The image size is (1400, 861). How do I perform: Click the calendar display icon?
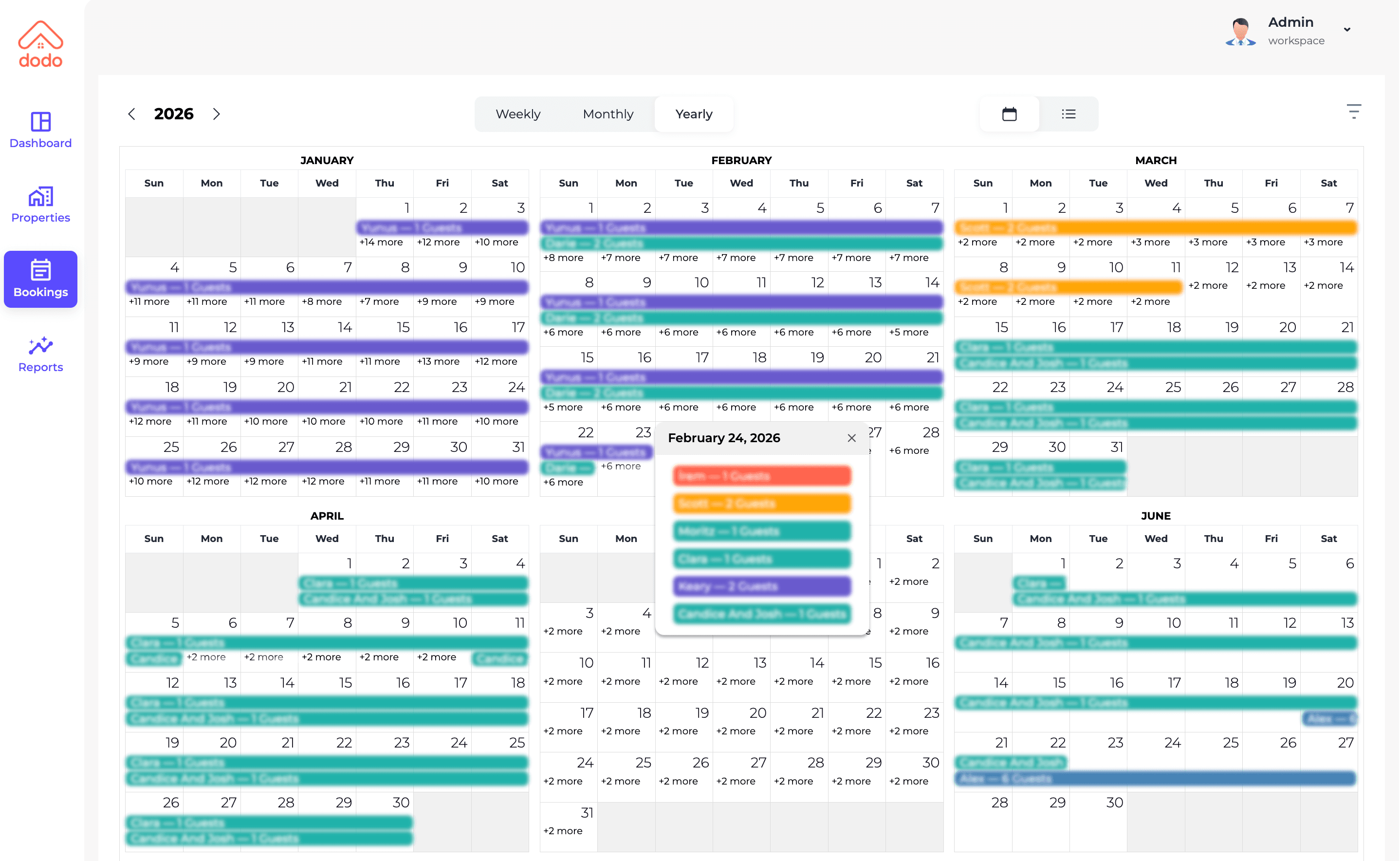1010,114
